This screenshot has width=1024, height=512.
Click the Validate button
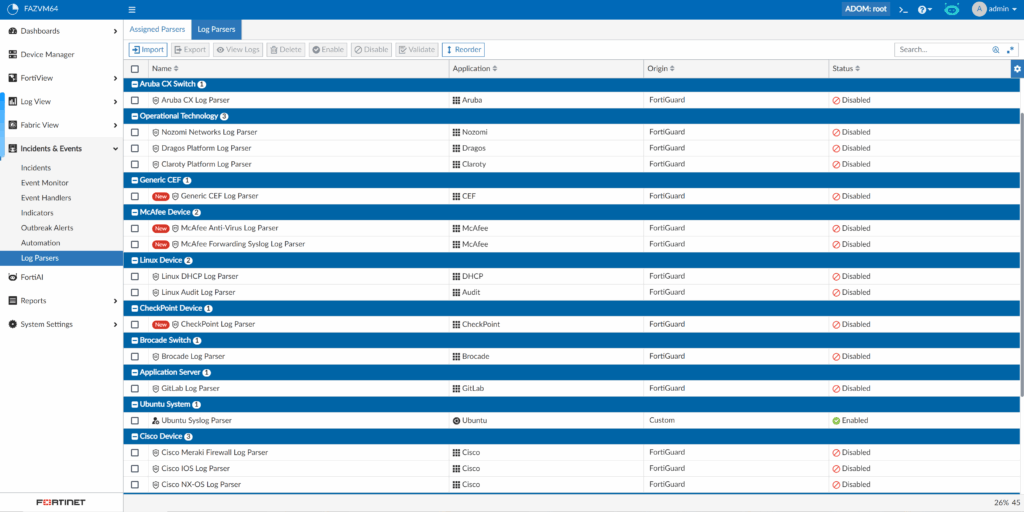417,50
